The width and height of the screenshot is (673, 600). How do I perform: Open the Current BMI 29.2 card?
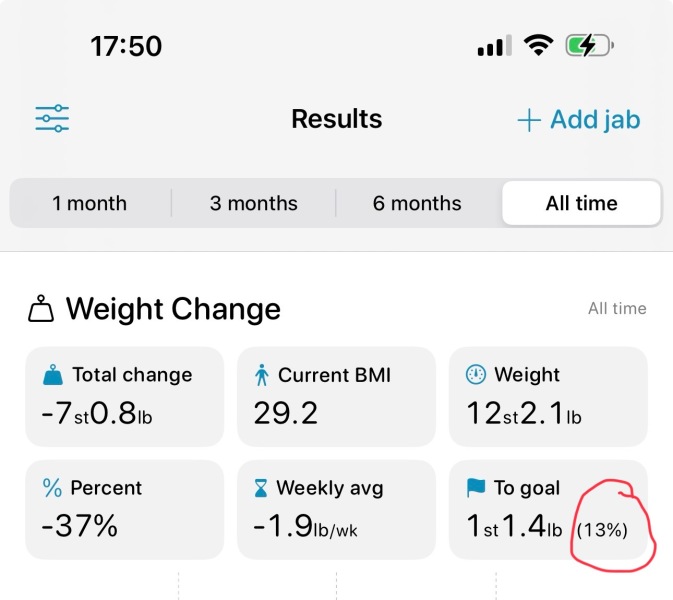[336, 396]
